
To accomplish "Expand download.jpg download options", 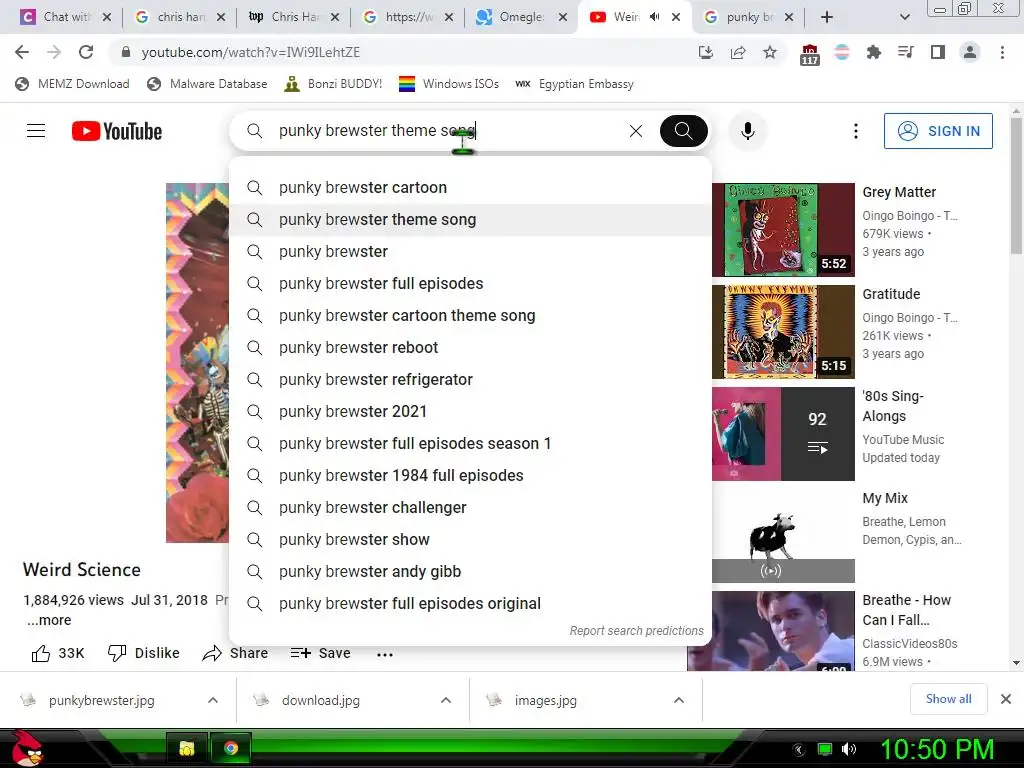I will point(446,700).
